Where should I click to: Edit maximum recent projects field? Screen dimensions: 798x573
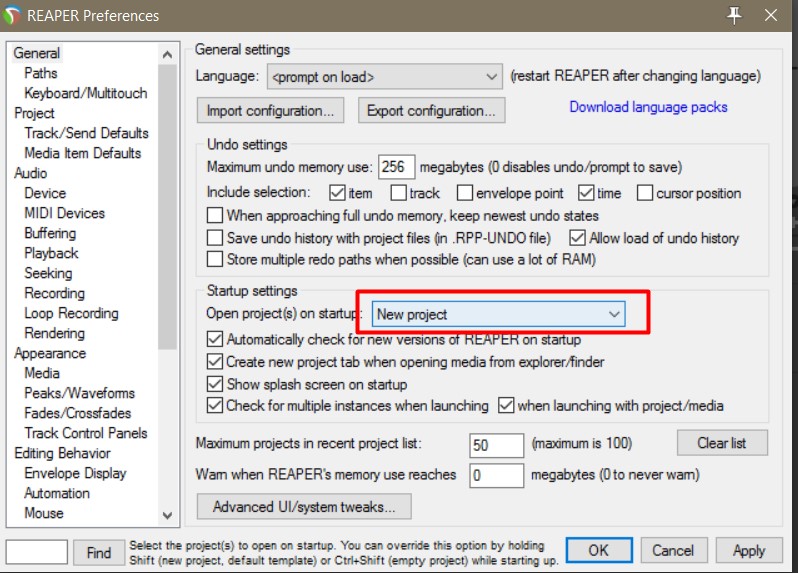click(496, 445)
